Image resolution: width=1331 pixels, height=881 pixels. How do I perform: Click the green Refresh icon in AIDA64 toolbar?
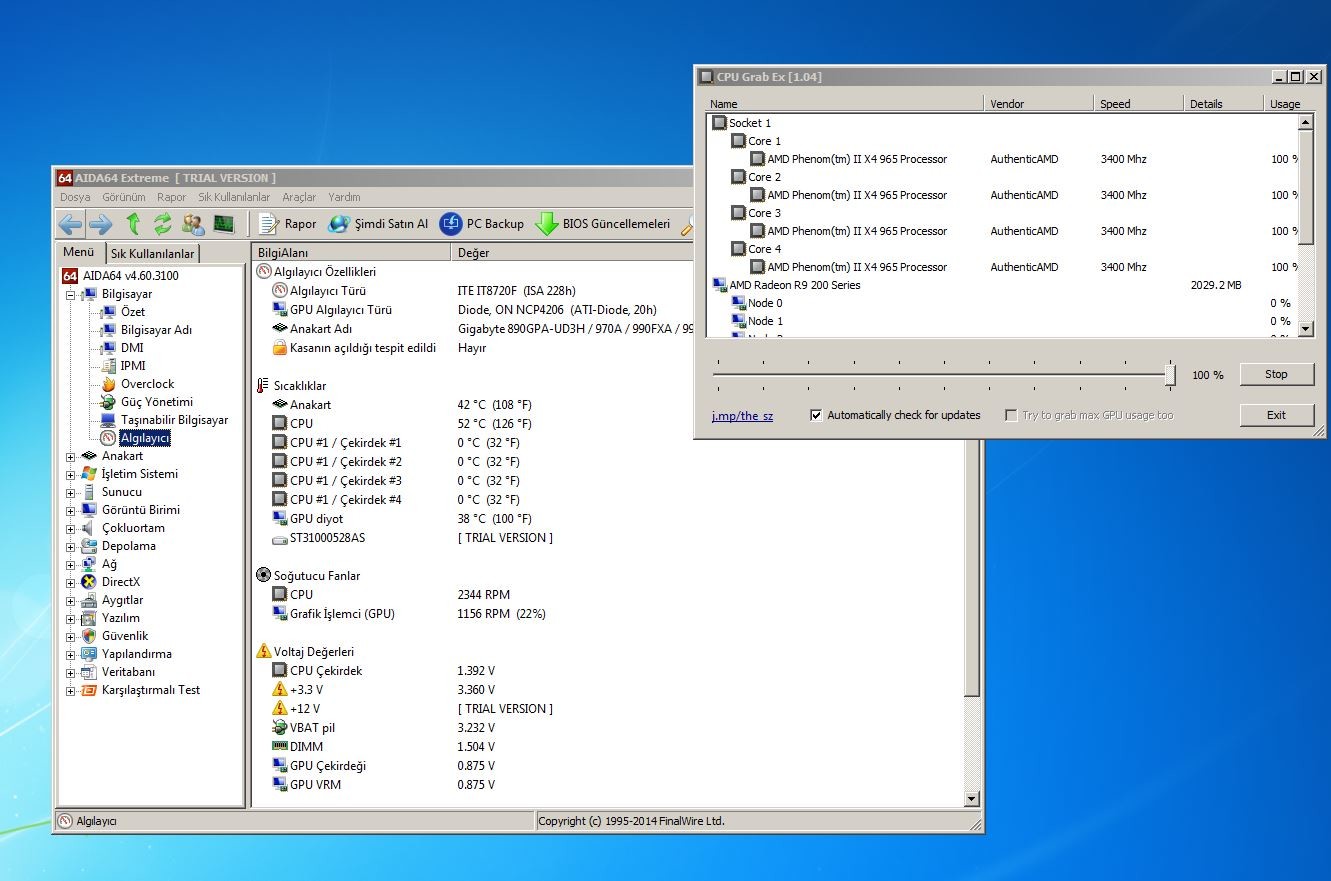163,224
